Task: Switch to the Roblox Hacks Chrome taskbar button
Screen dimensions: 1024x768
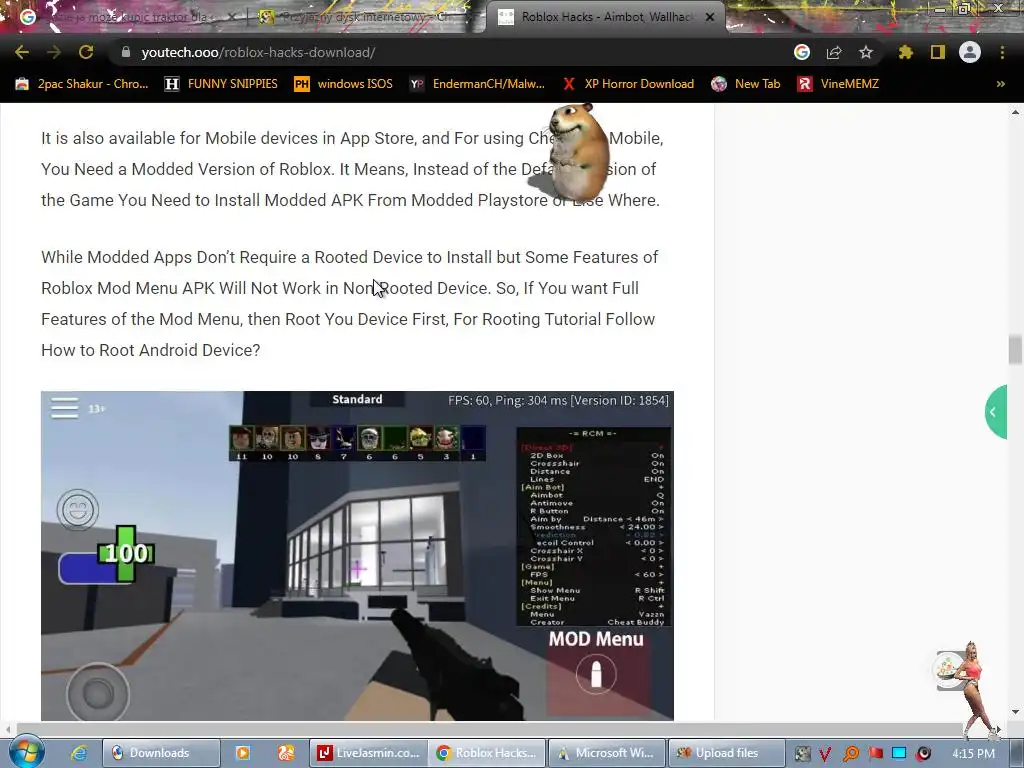Action: tap(487, 753)
